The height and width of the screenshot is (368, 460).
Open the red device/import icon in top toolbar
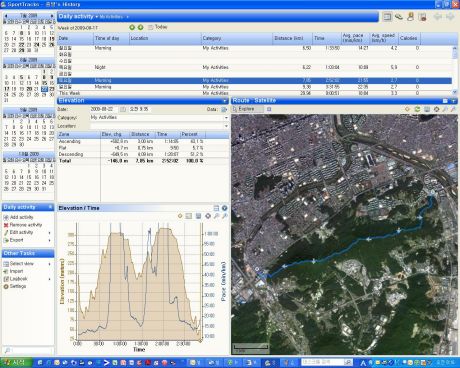[422, 17]
